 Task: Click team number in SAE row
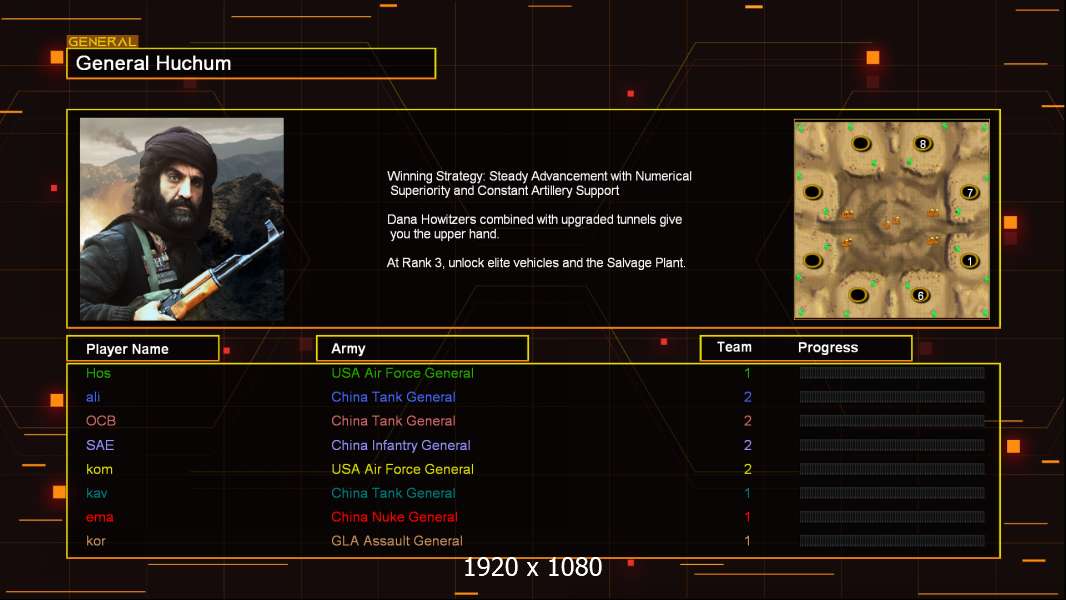click(747, 445)
